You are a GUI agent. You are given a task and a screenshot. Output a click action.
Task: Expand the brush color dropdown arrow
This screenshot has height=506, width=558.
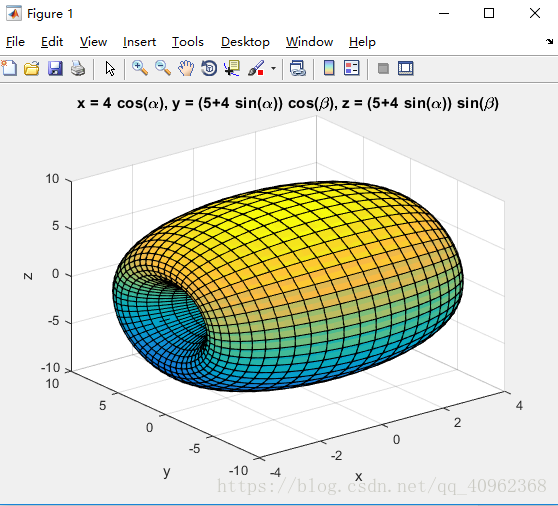(273, 68)
